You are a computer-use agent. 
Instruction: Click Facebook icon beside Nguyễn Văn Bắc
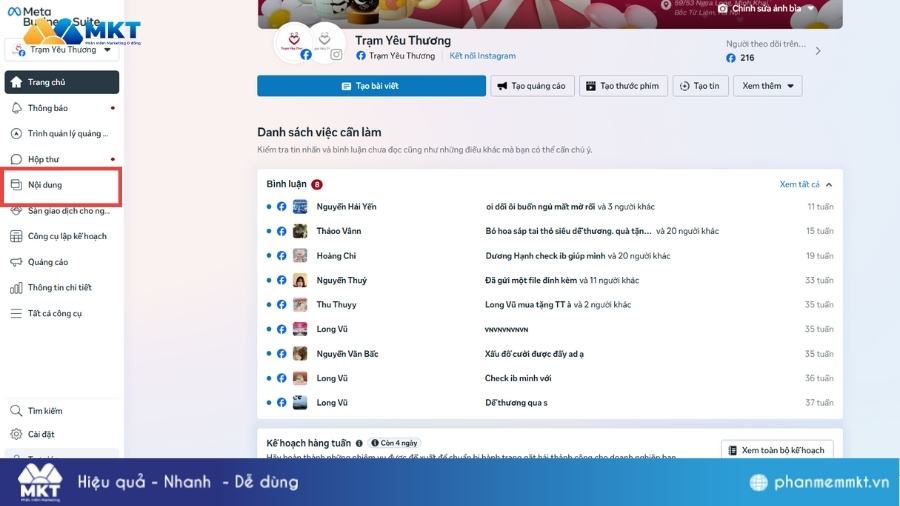click(x=281, y=354)
